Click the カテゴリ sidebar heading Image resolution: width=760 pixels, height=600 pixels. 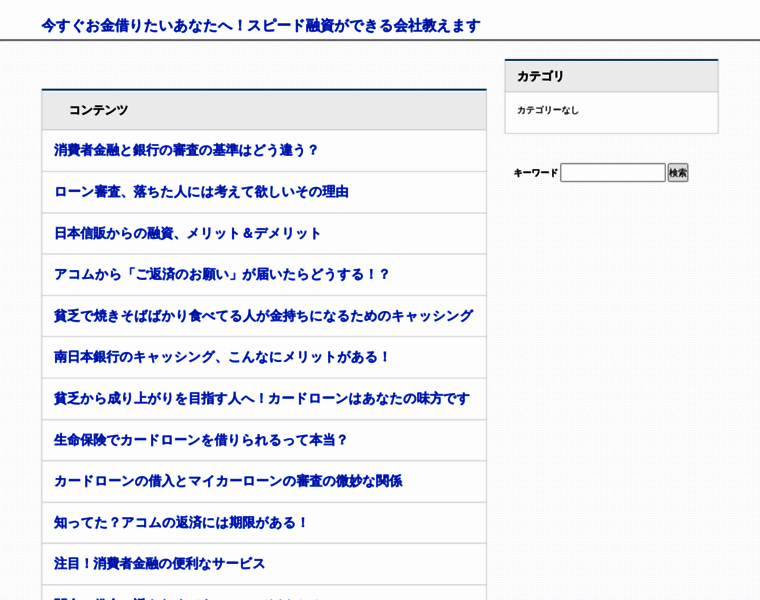(540, 77)
